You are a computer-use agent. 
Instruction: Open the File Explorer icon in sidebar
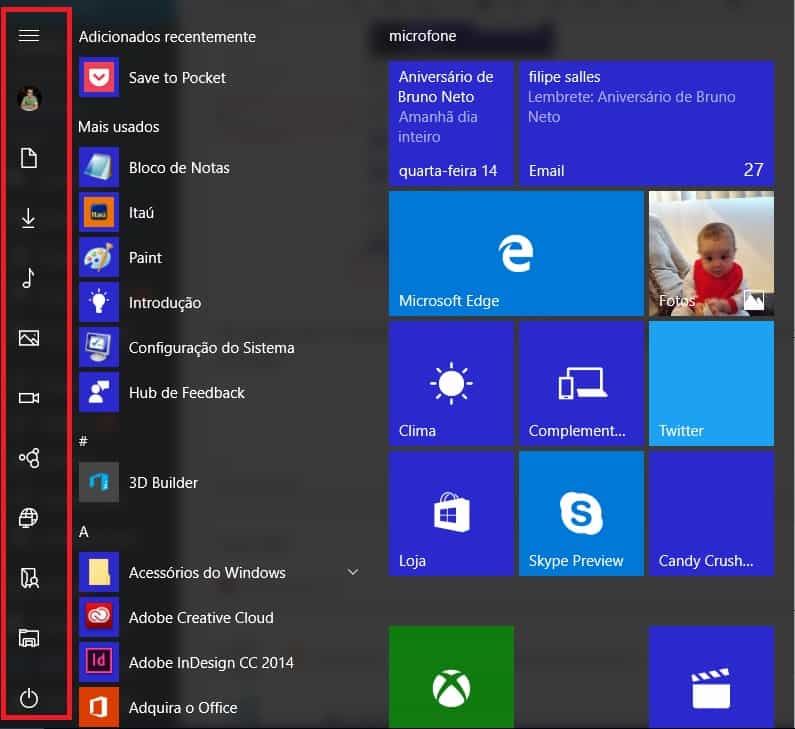[29, 638]
